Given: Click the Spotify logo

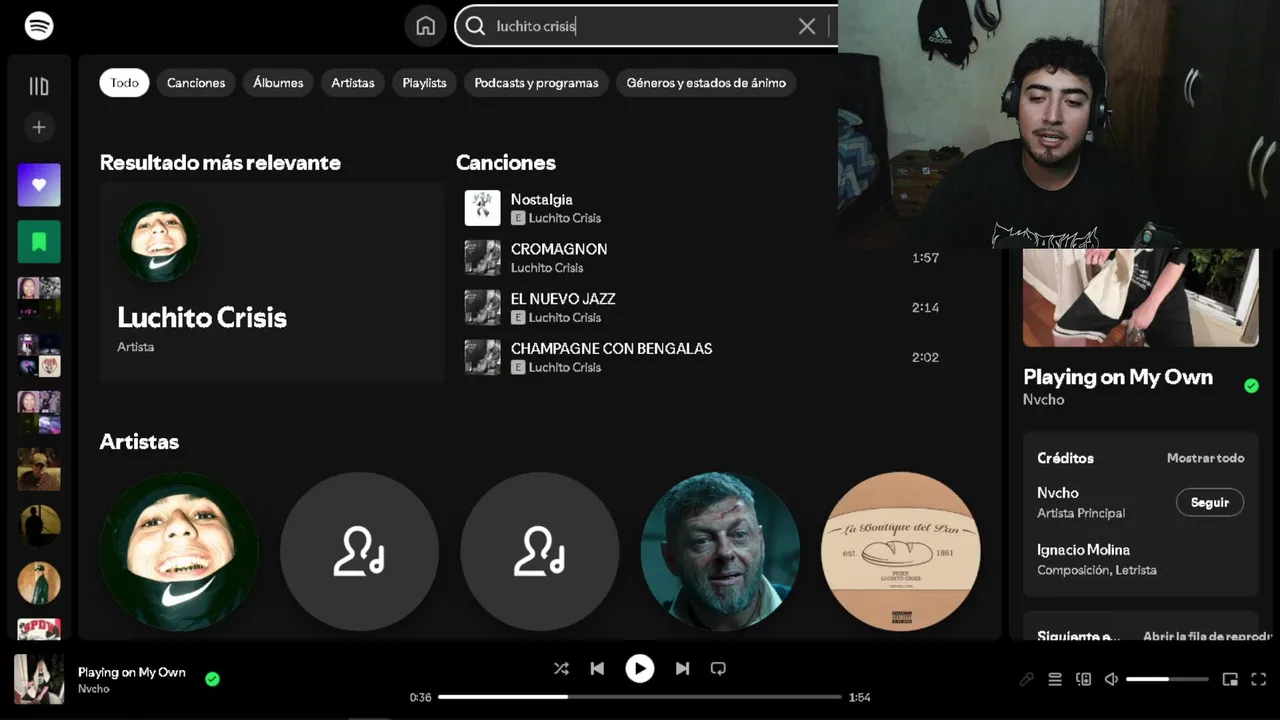Looking at the screenshot, I should (x=39, y=26).
